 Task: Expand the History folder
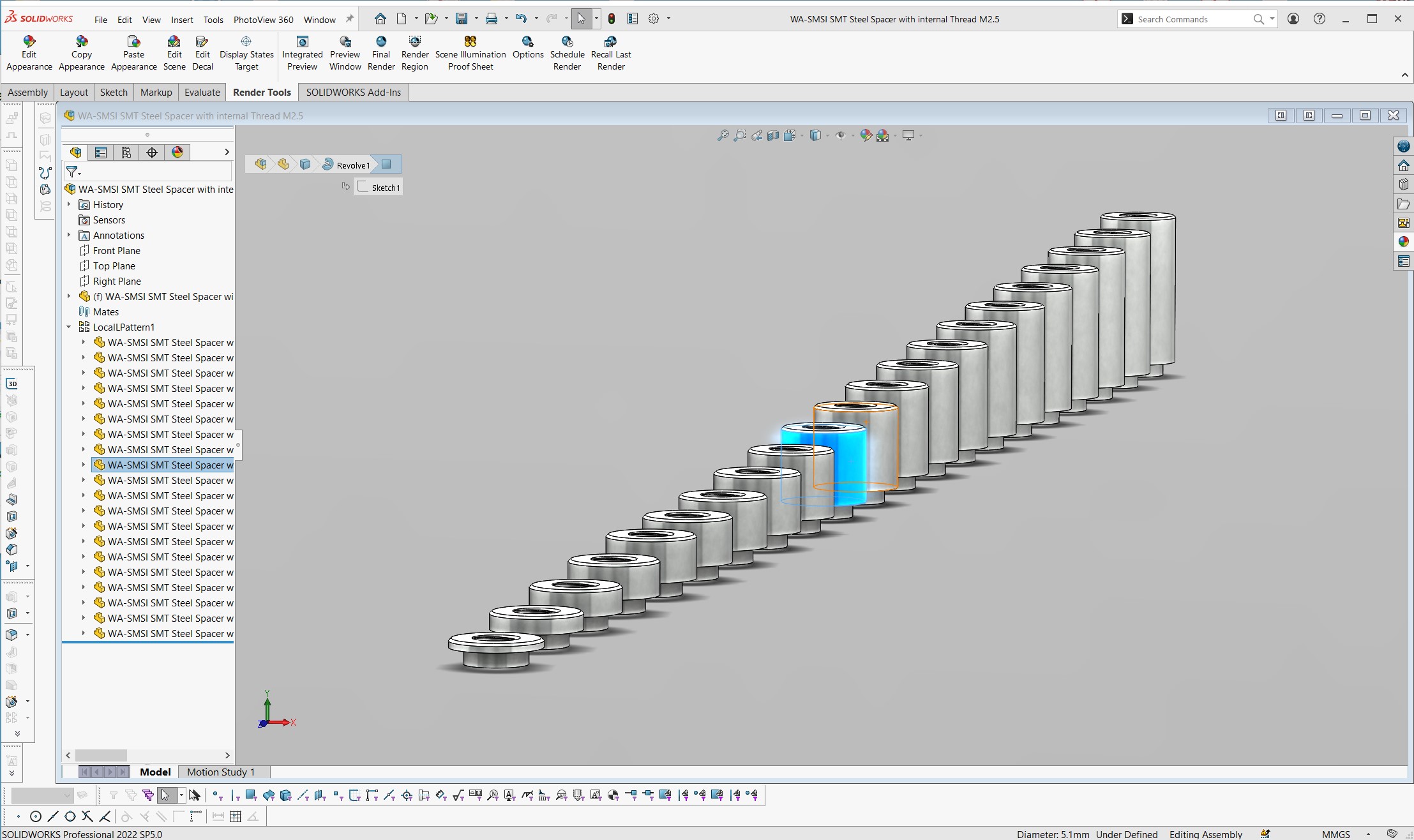[x=69, y=204]
